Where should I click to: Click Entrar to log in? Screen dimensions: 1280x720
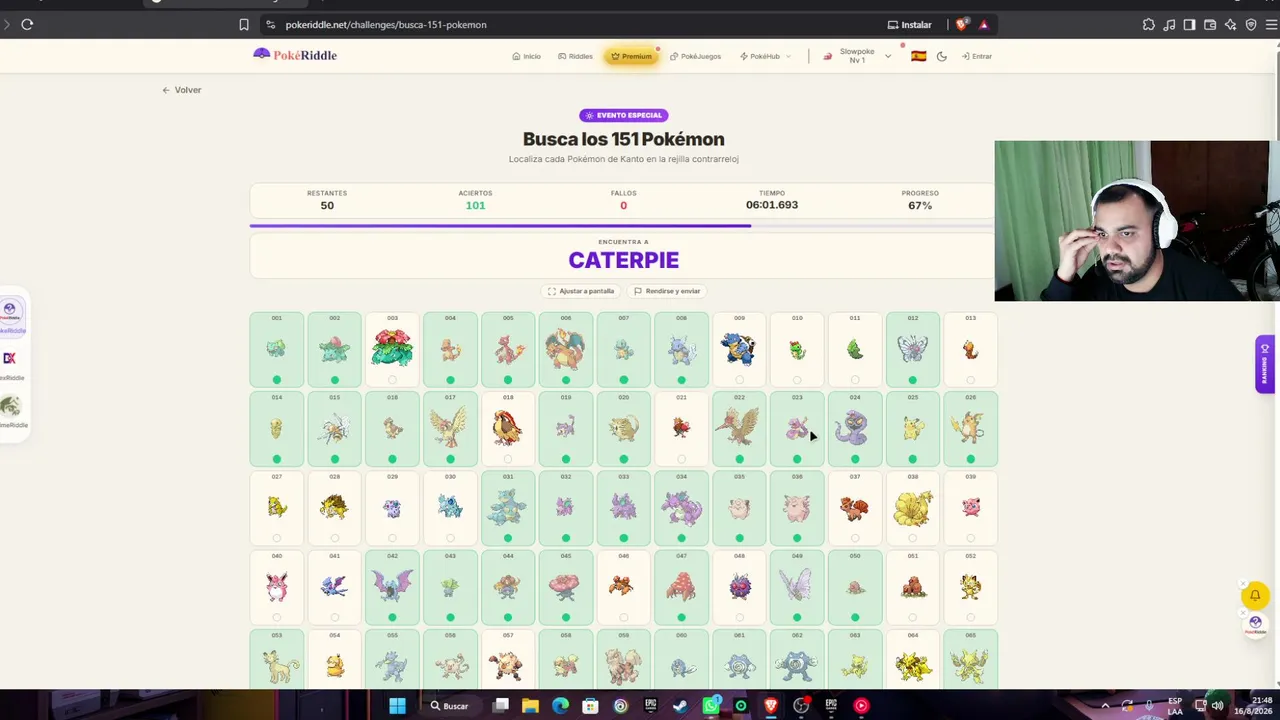pyautogui.click(x=976, y=56)
